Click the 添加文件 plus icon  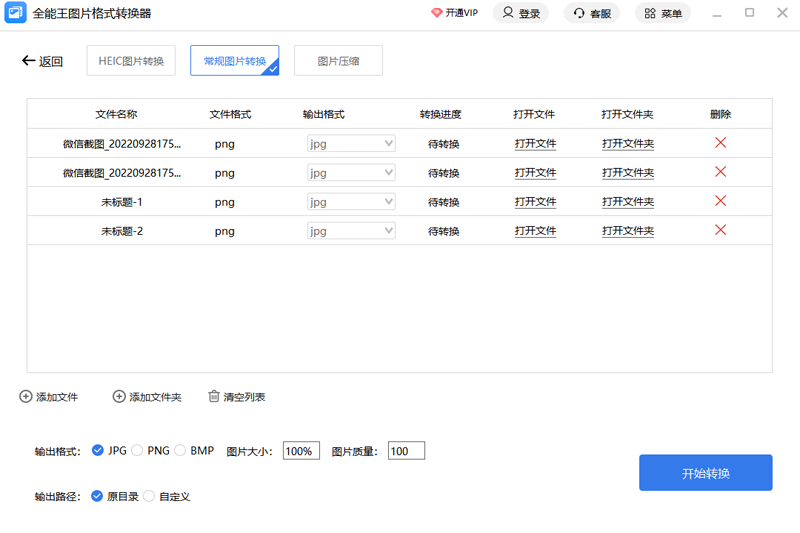[x=26, y=397]
